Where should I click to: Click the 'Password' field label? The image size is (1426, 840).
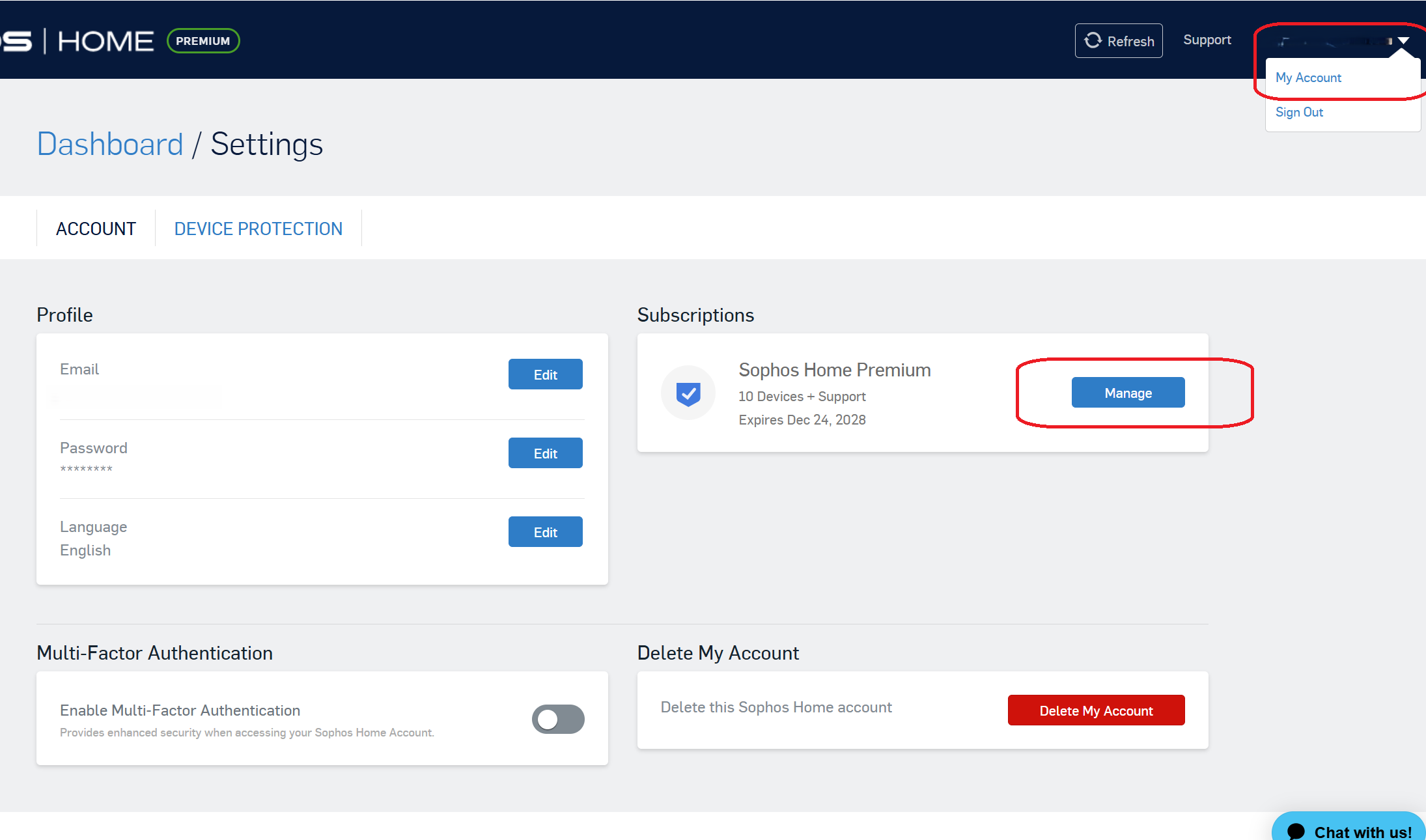click(x=94, y=448)
